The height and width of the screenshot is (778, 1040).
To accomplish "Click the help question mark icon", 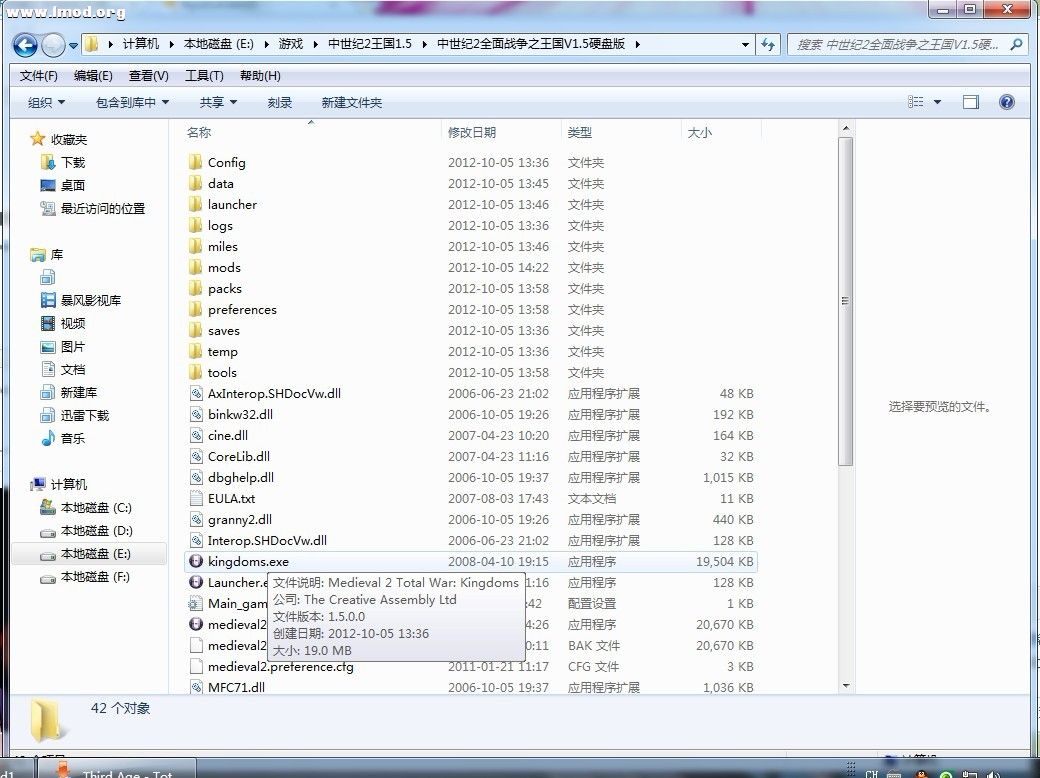I will [1007, 102].
